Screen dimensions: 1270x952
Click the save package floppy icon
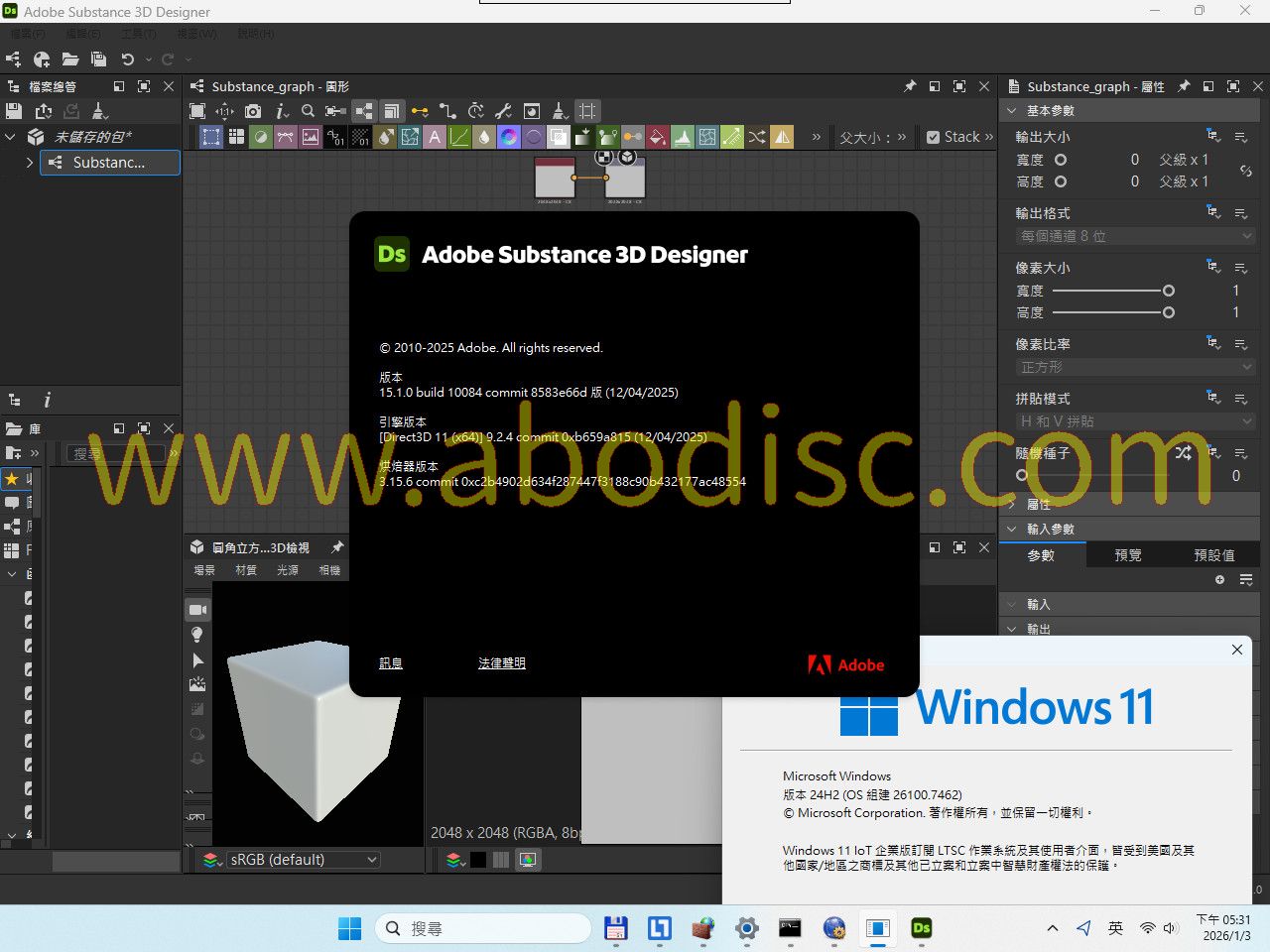pyautogui.click(x=14, y=111)
